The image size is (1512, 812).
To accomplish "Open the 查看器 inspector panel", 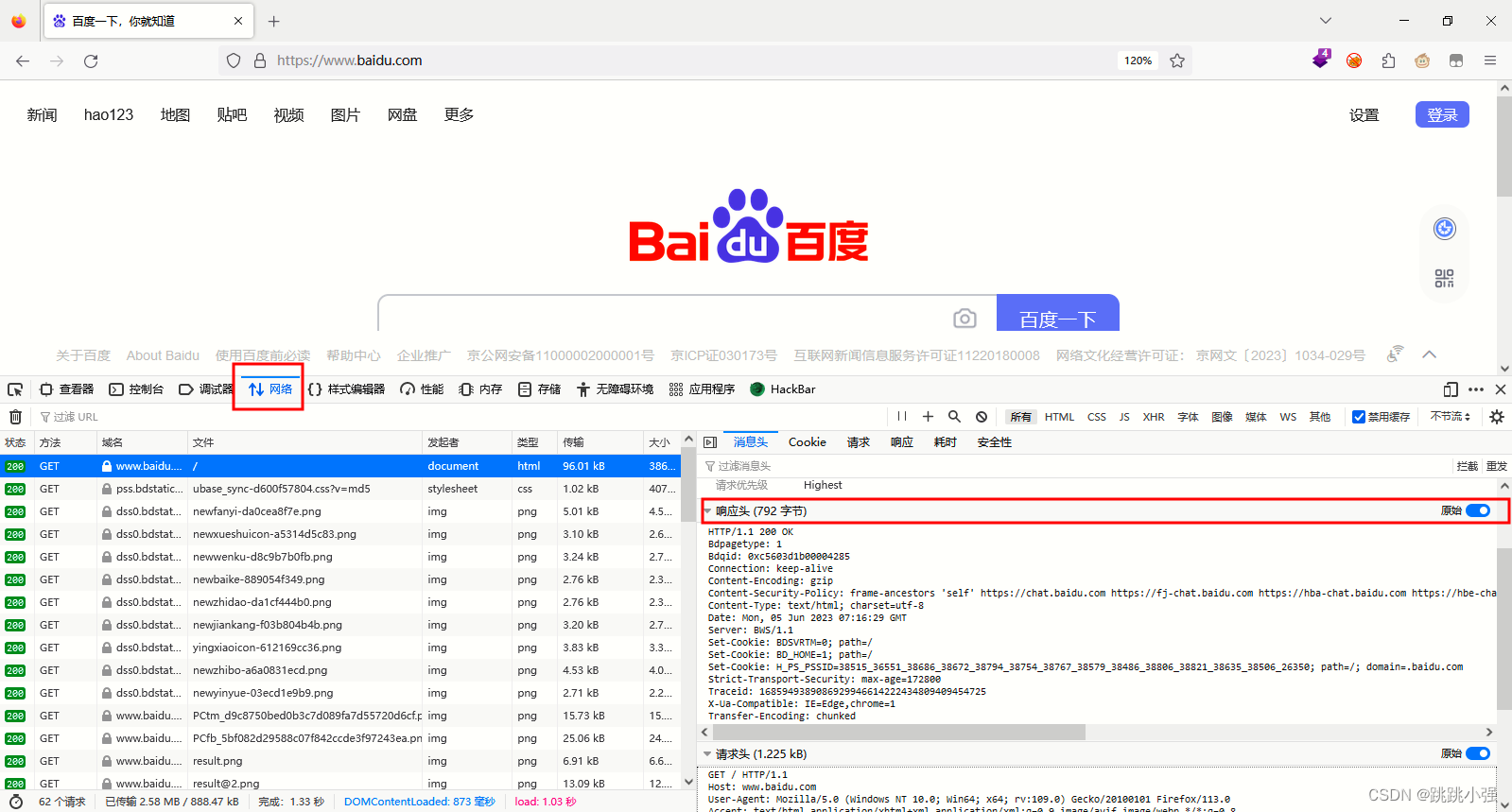I will tap(67, 389).
